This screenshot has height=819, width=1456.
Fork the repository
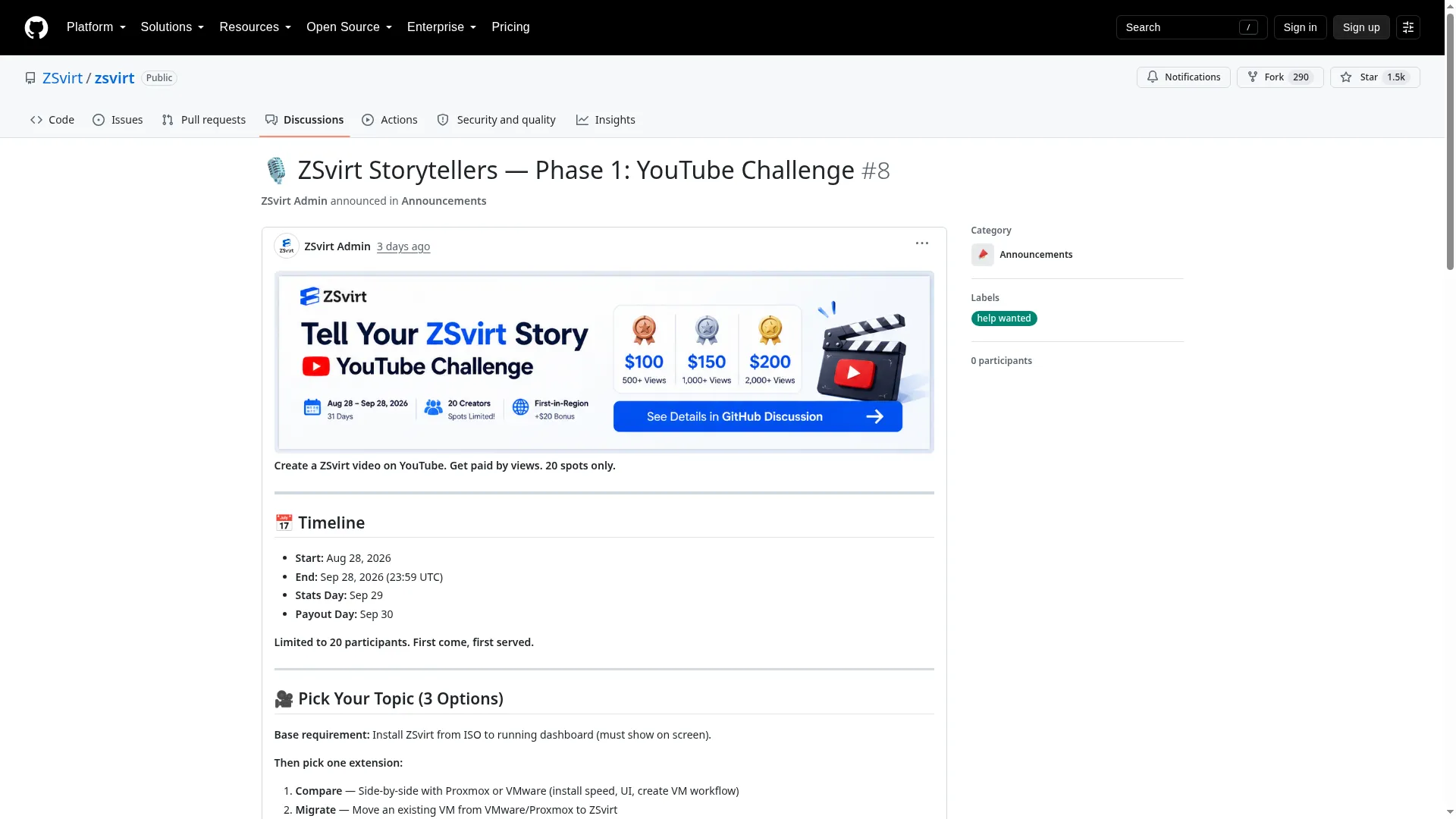click(x=1279, y=77)
